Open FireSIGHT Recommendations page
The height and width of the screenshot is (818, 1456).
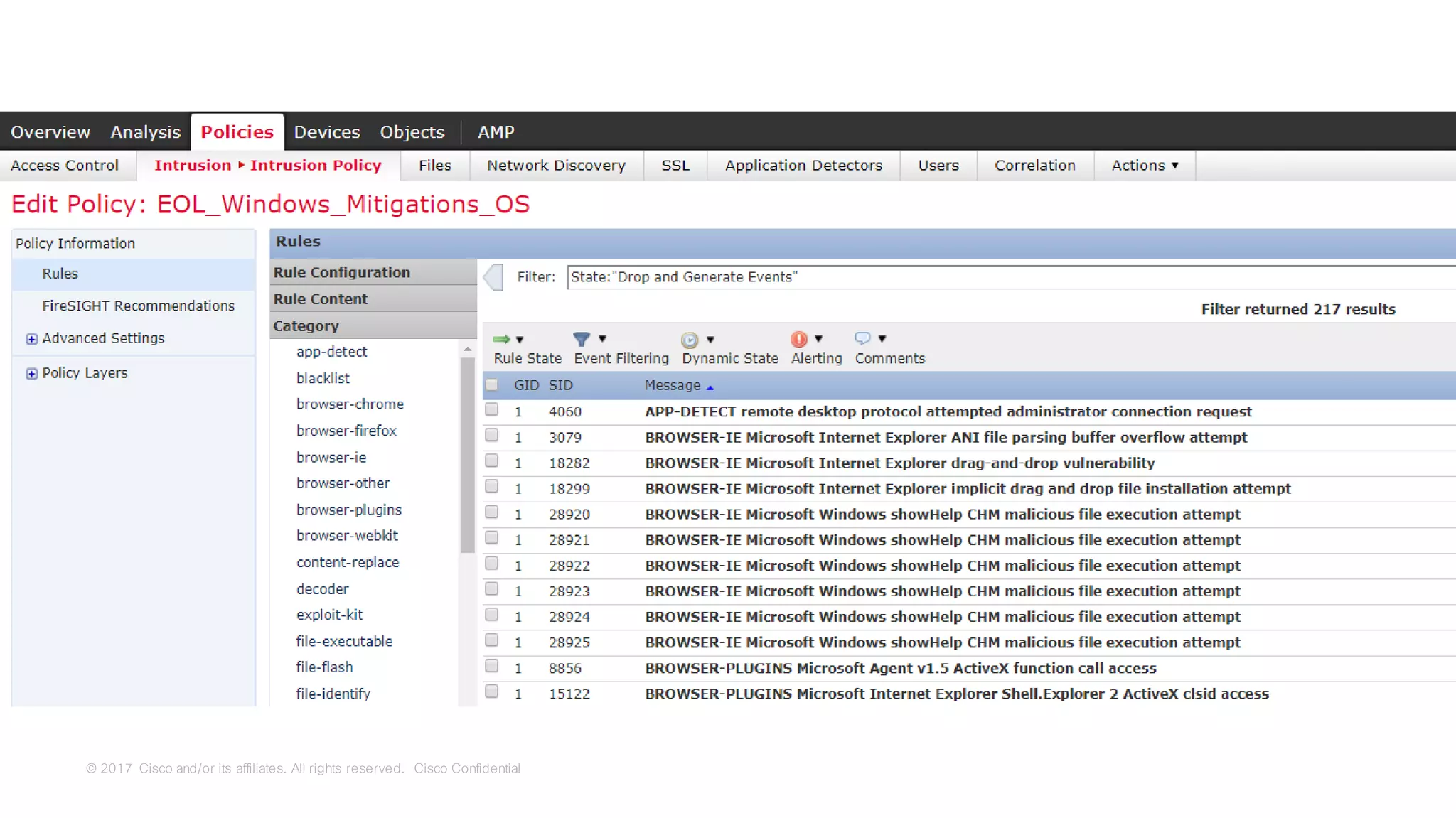tap(138, 306)
